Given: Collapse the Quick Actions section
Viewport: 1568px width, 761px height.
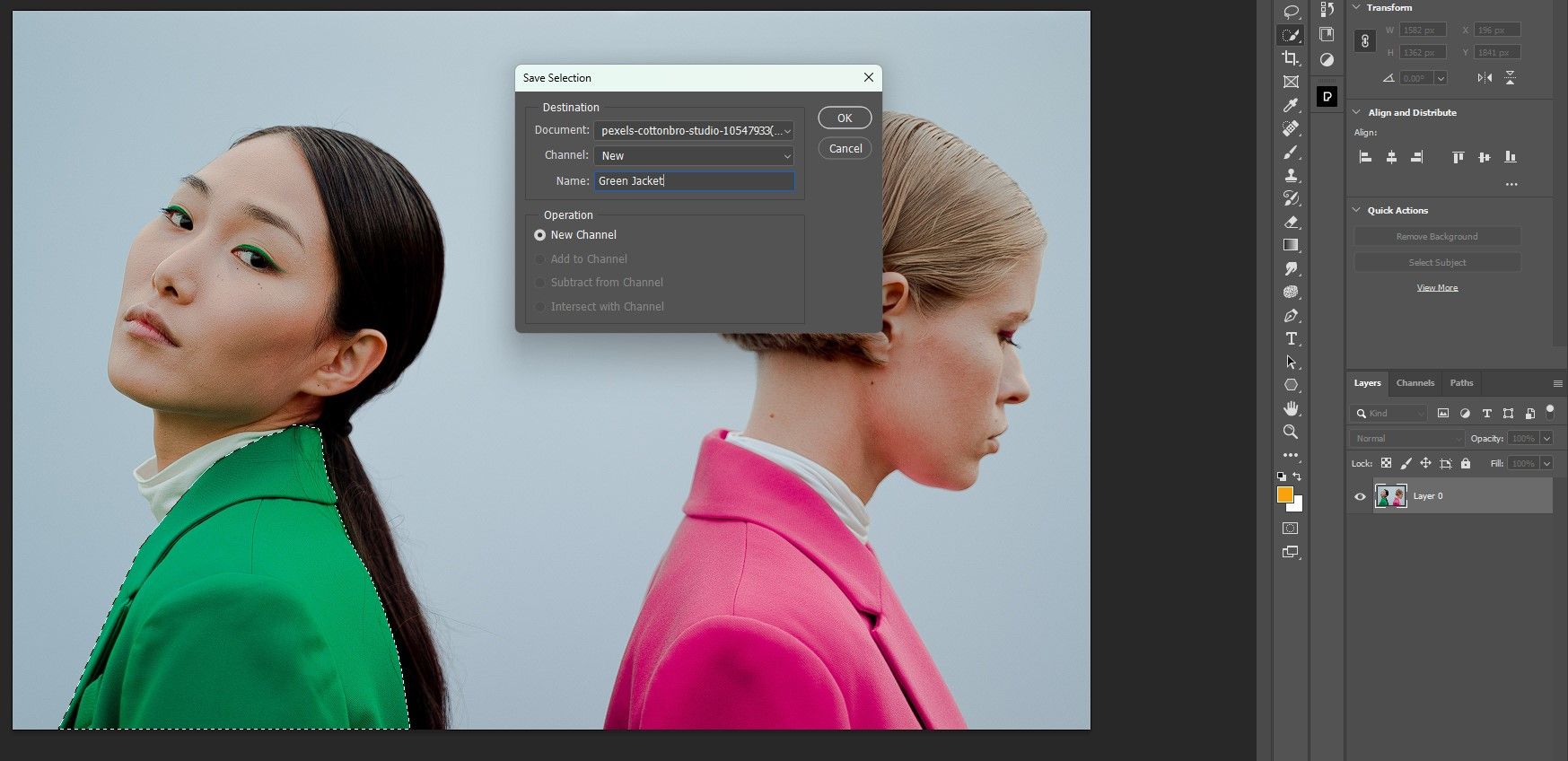Looking at the screenshot, I should (1356, 210).
